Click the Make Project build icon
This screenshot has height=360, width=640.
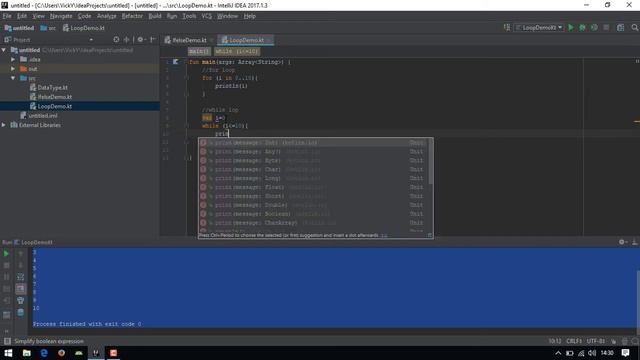click(507, 27)
